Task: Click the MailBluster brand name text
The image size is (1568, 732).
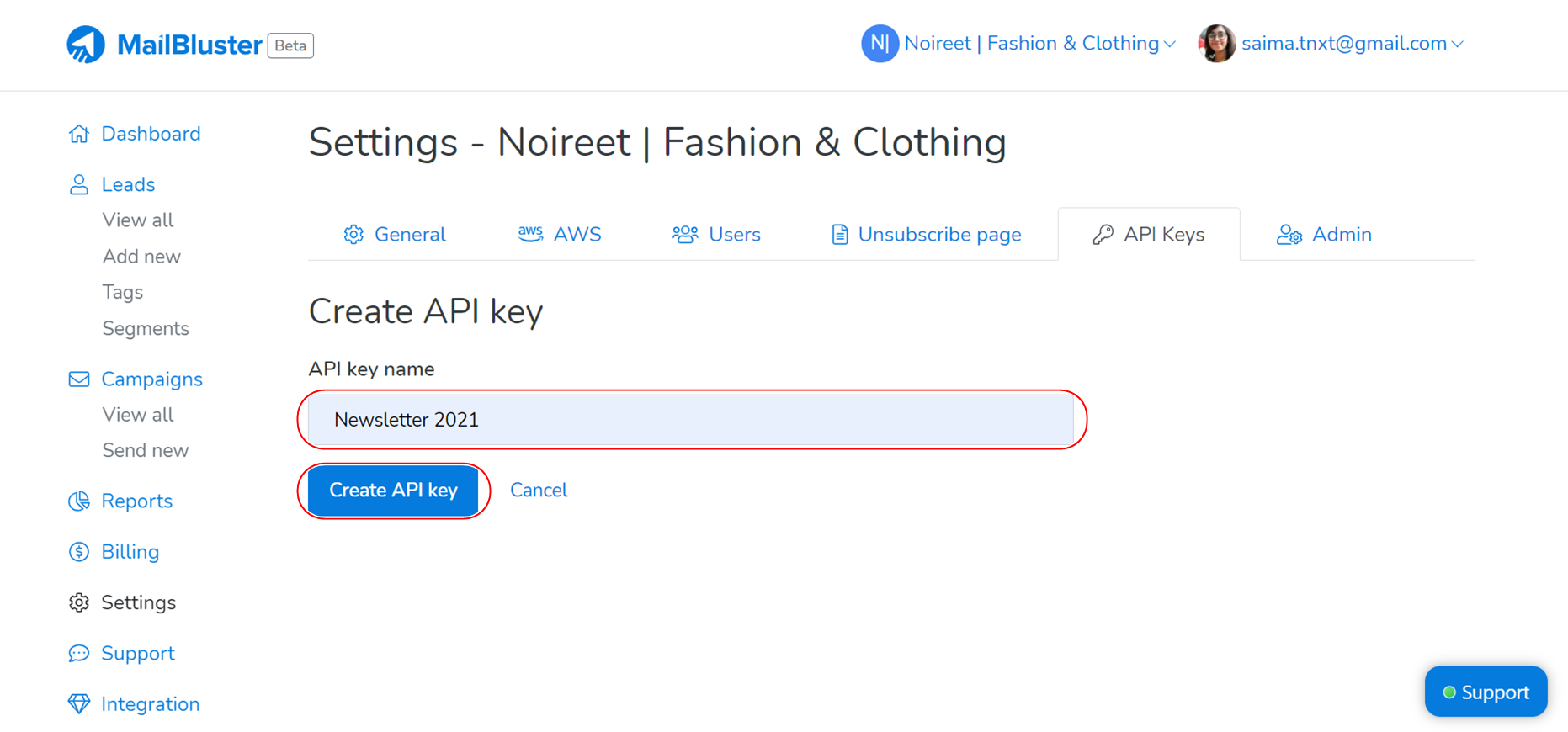Action: 189,45
